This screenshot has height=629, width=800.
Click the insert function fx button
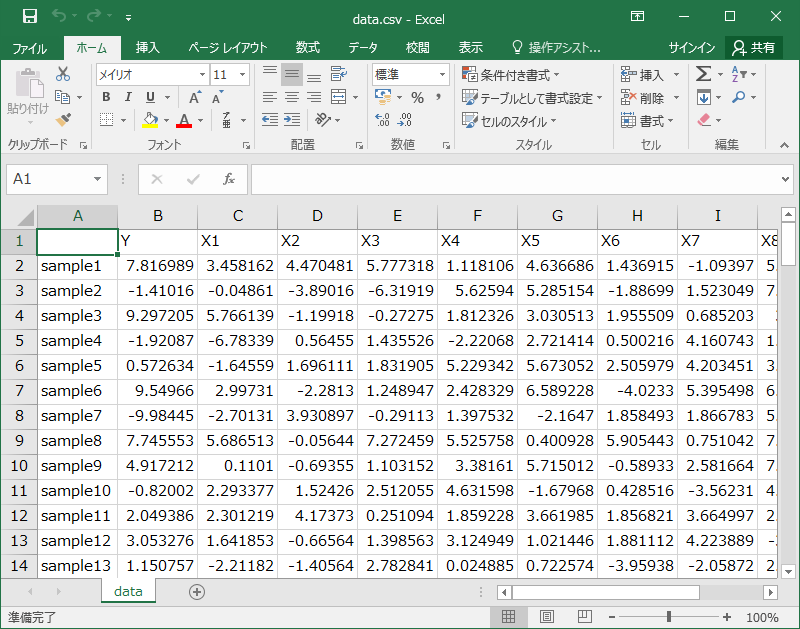[x=229, y=180]
